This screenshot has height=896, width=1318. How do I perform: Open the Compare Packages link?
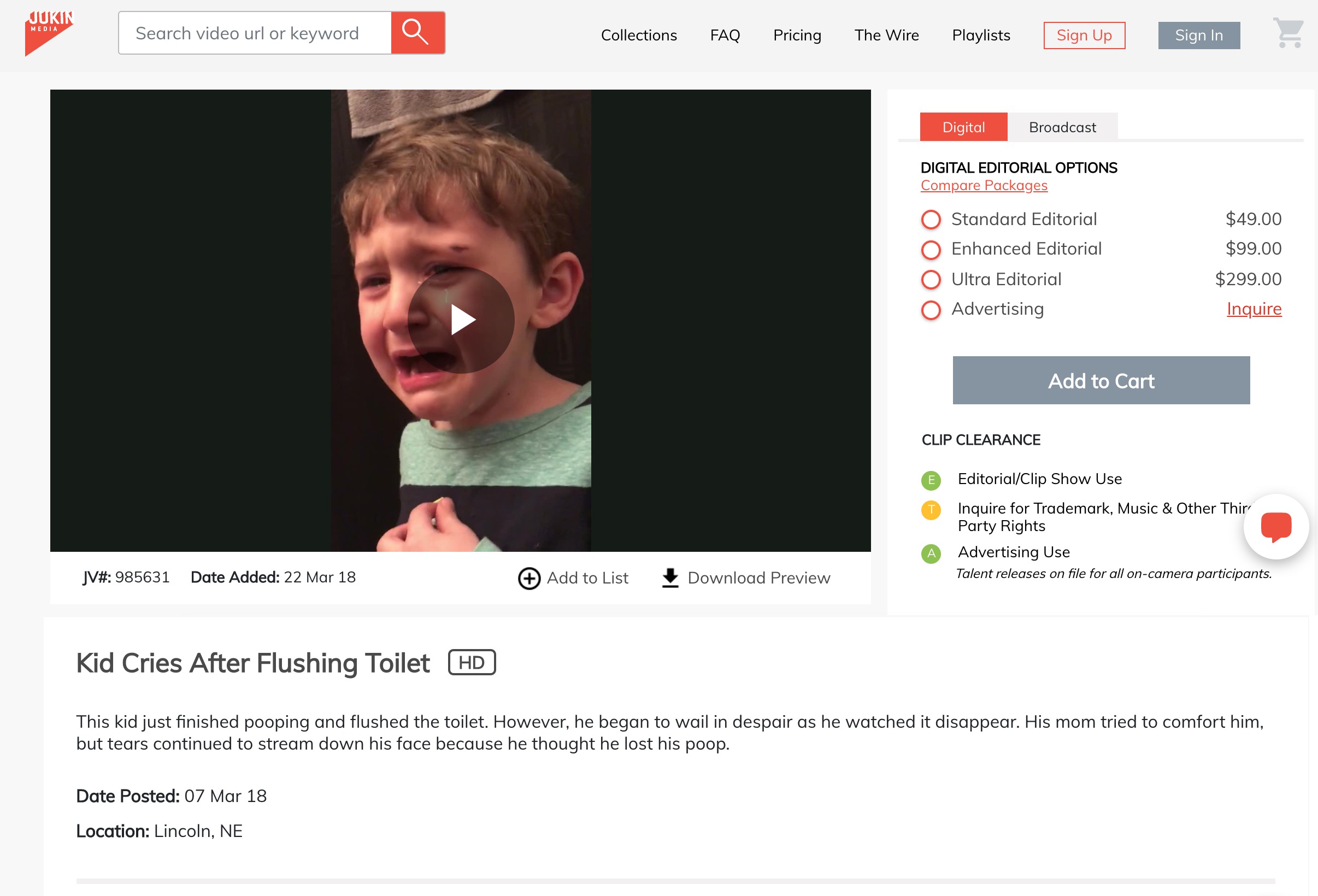[x=984, y=185]
